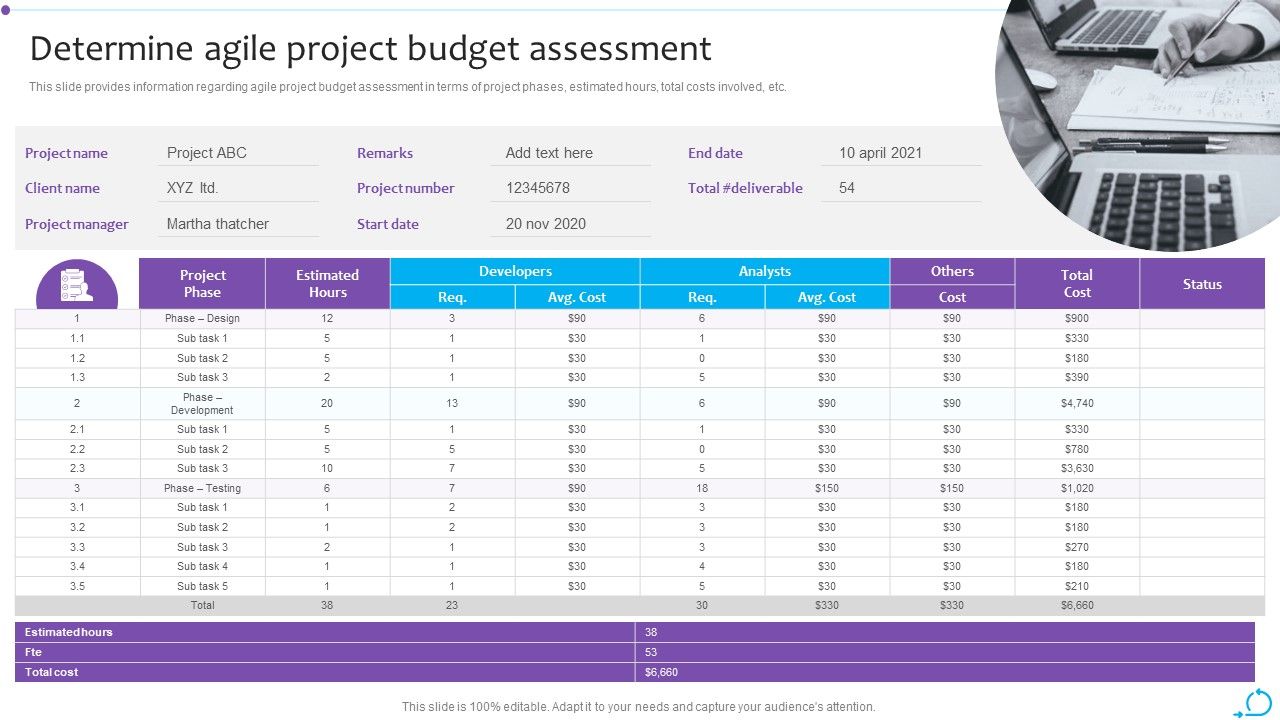Screen dimensions: 1280x720
Task: Click row number '2.1' cell
Action: 77,429
